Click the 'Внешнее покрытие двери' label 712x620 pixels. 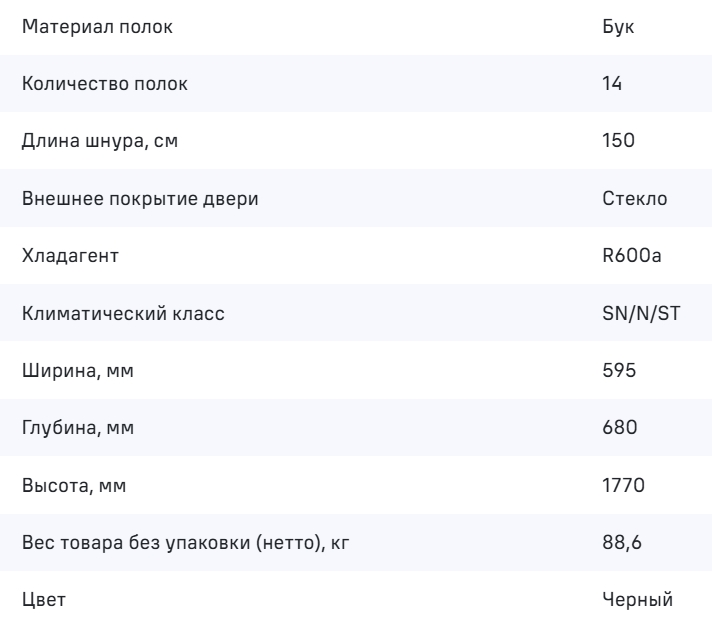tap(139, 198)
